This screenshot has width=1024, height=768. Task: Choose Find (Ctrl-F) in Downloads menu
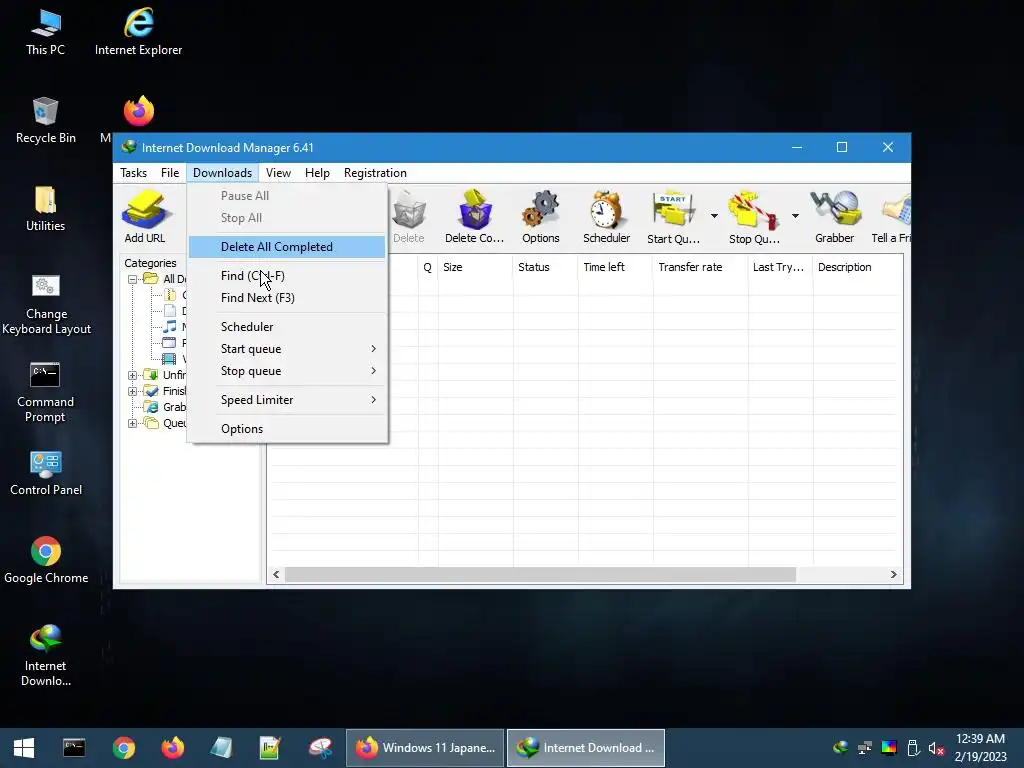tap(287, 276)
